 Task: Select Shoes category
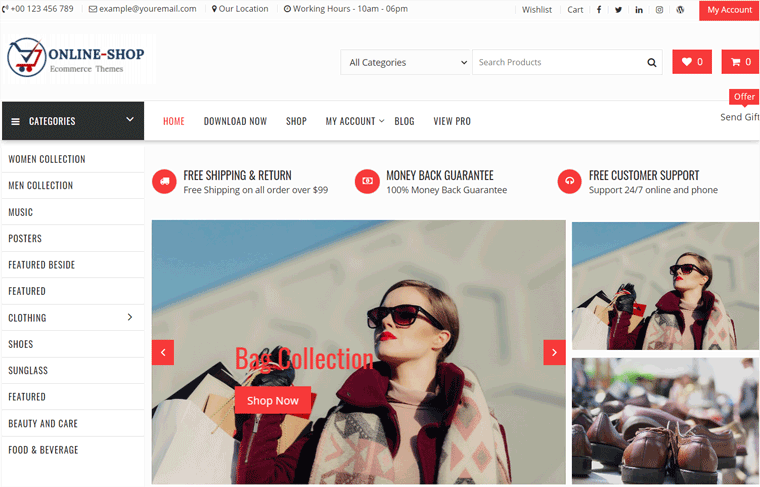(x=73, y=344)
